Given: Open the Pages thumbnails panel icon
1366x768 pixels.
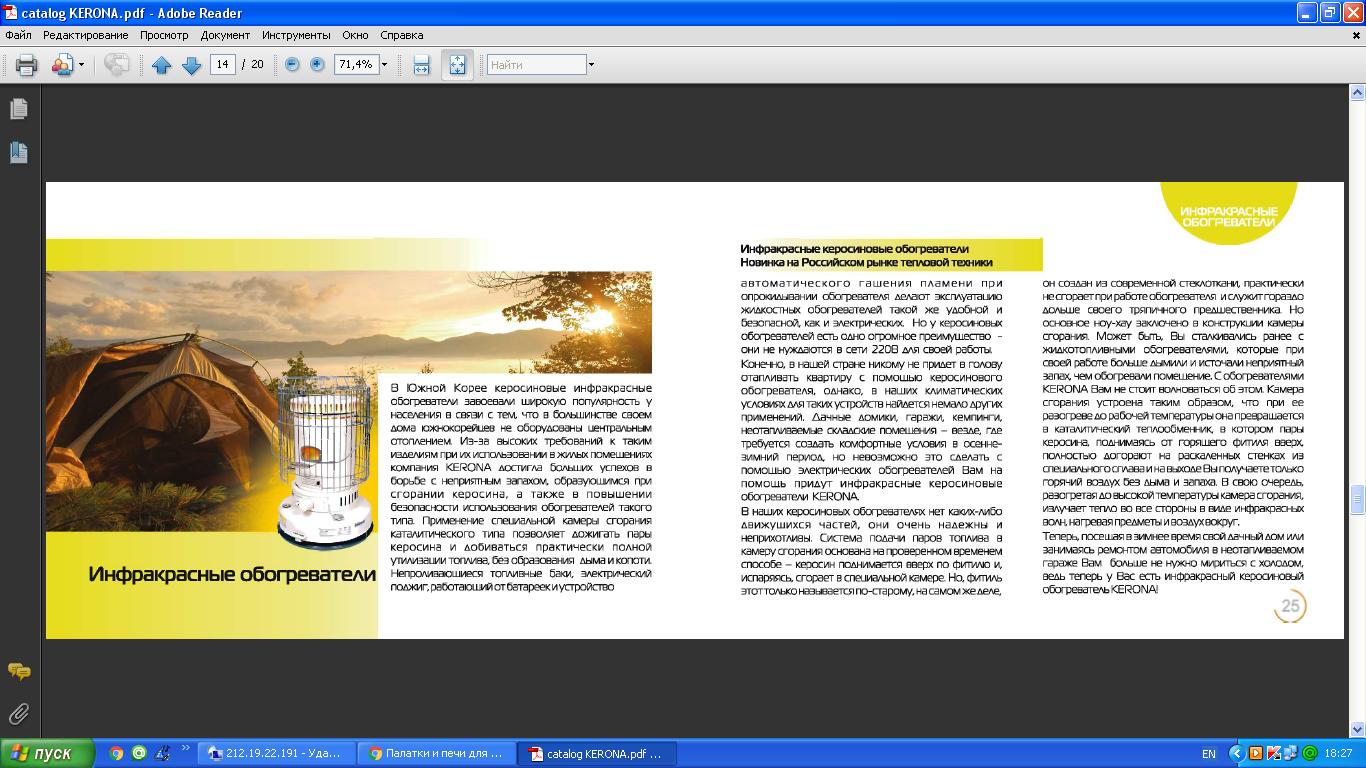Looking at the screenshot, I should 18,109.
